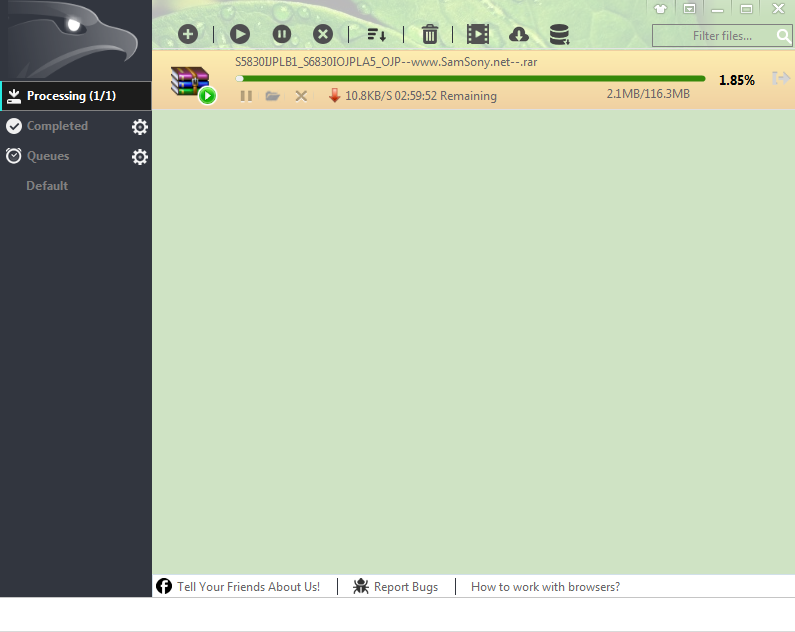Open the Report Bugs link
This screenshot has width=795, height=632.
point(395,587)
